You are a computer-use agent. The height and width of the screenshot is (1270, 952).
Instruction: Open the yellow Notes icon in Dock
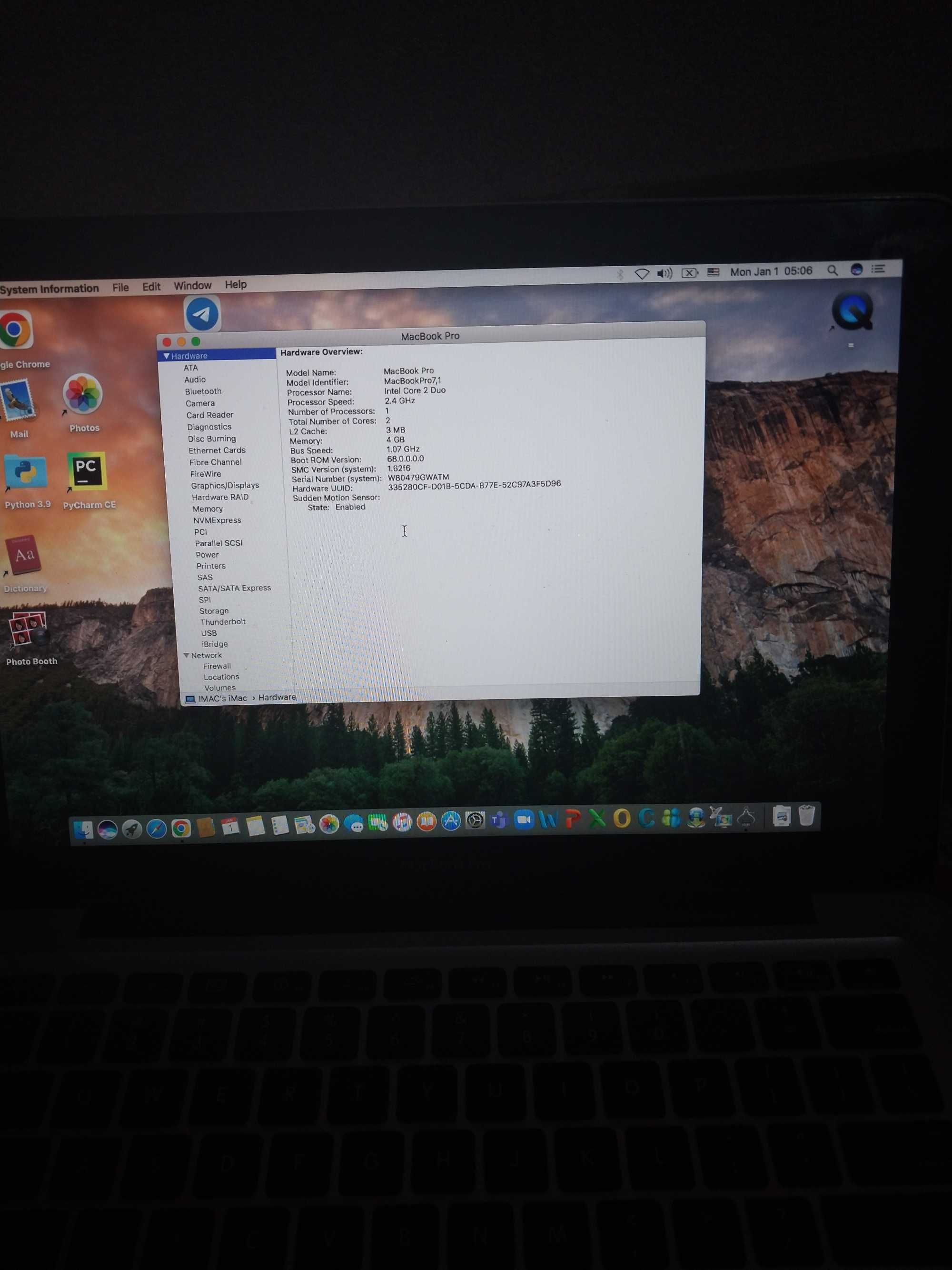point(255,826)
